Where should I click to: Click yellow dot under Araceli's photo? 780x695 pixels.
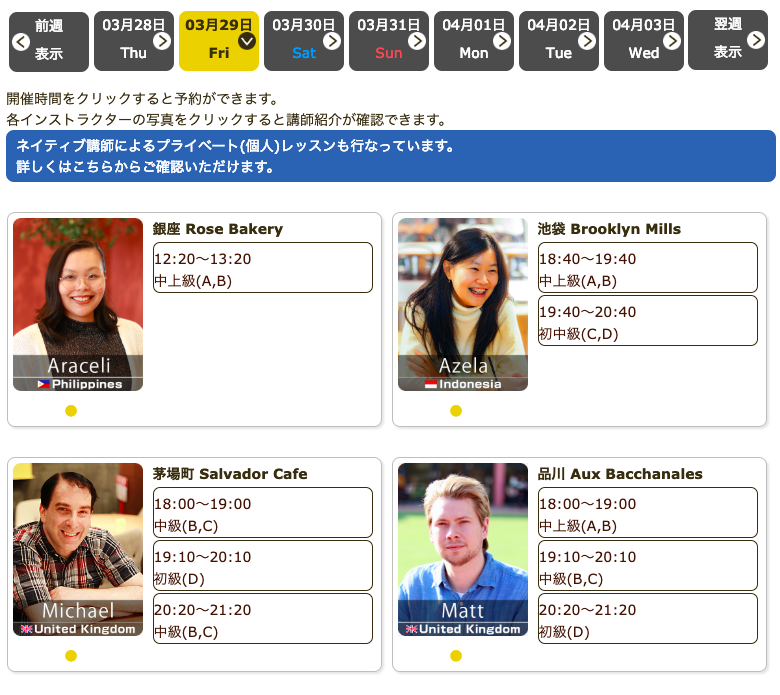coord(71,411)
